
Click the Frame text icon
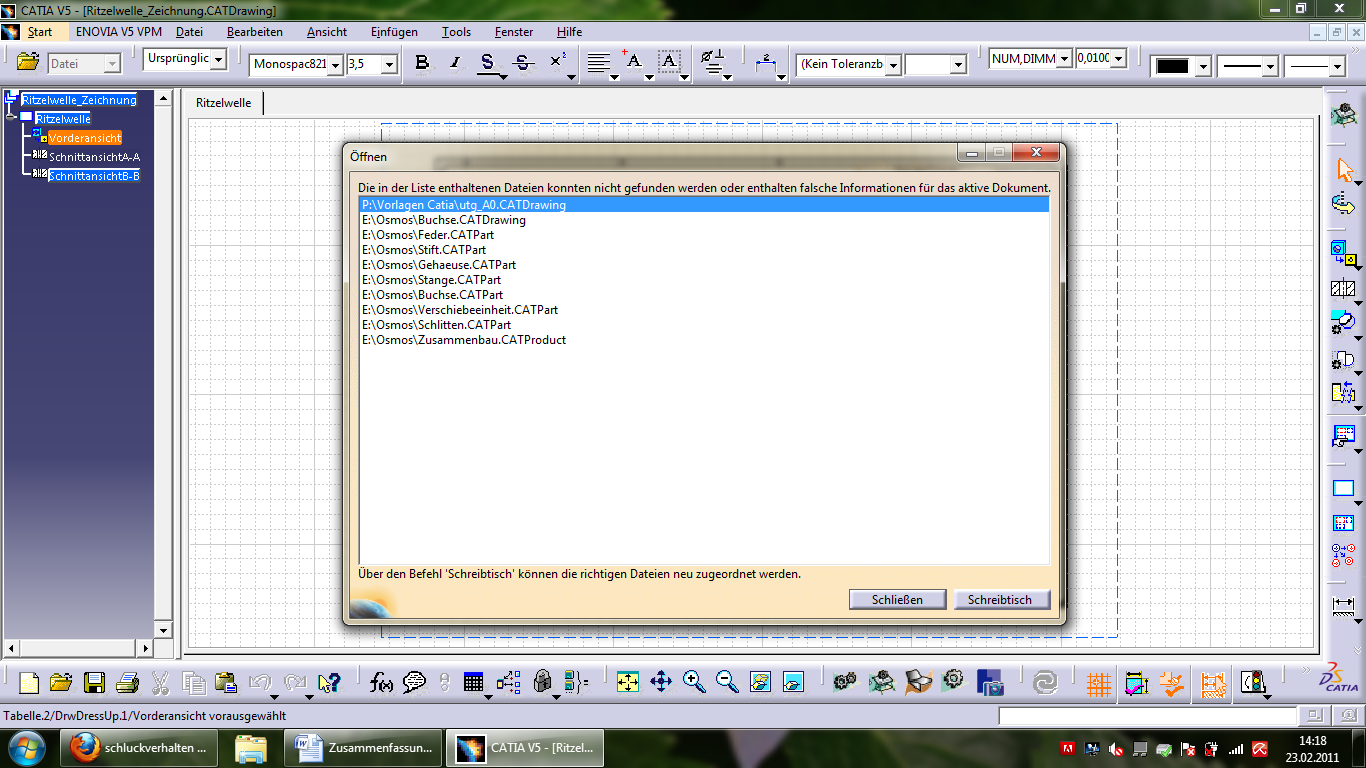pyautogui.click(x=669, y=62)
